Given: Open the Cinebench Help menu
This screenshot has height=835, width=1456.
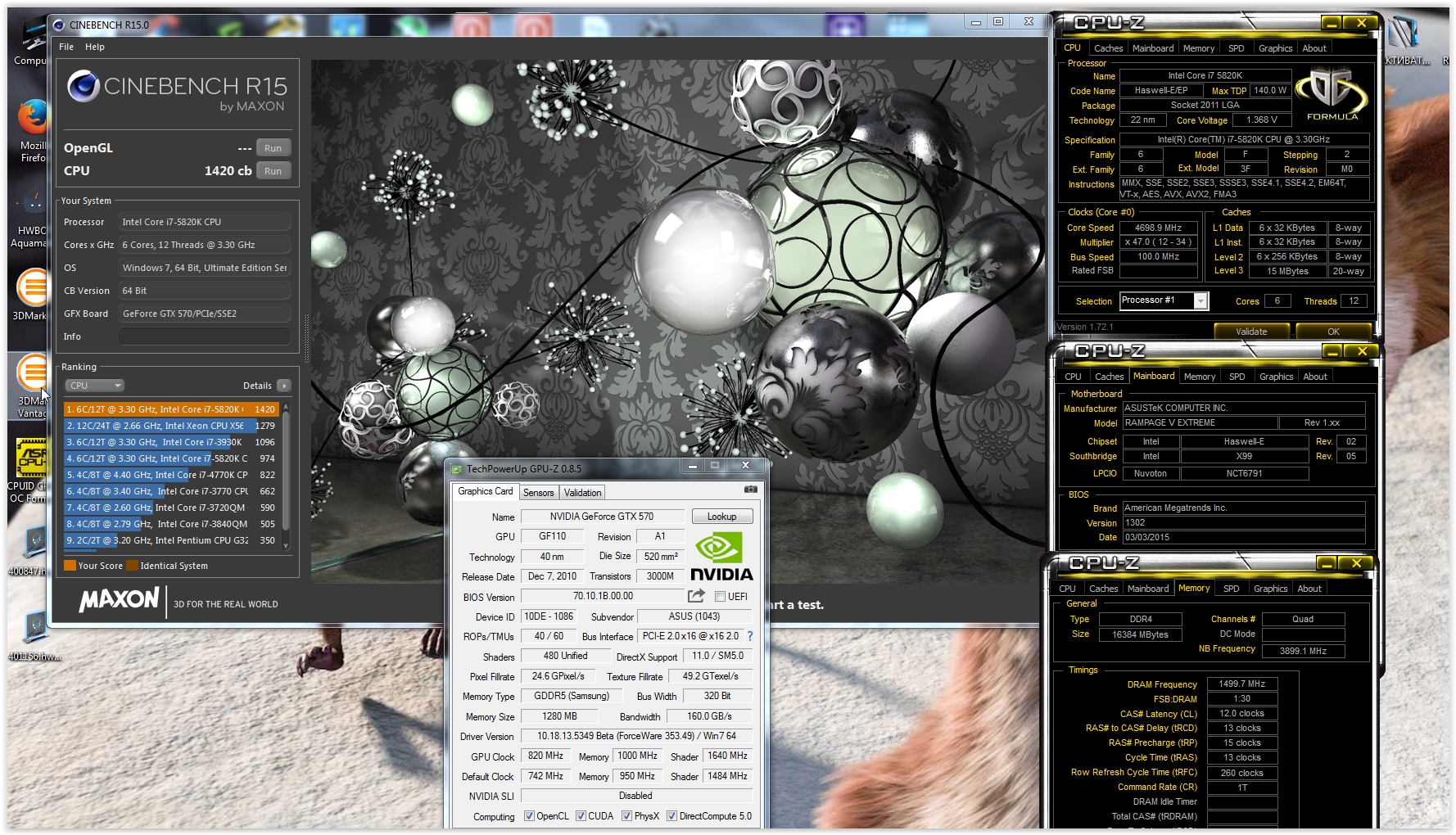Looking at the screenshot, I should pos(95,47).
